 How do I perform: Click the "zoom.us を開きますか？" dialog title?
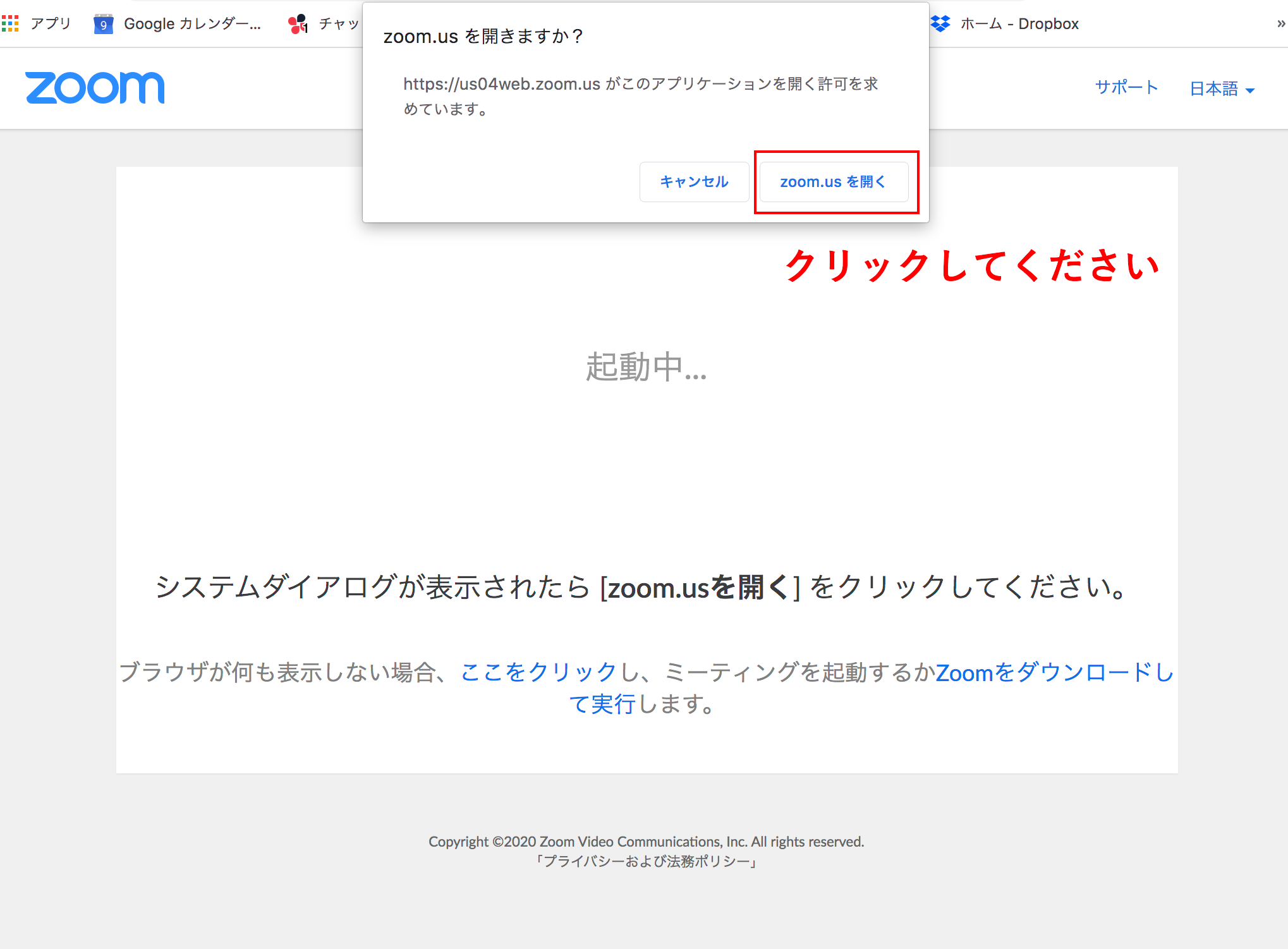pyautogui.click(x=483, y=36)
